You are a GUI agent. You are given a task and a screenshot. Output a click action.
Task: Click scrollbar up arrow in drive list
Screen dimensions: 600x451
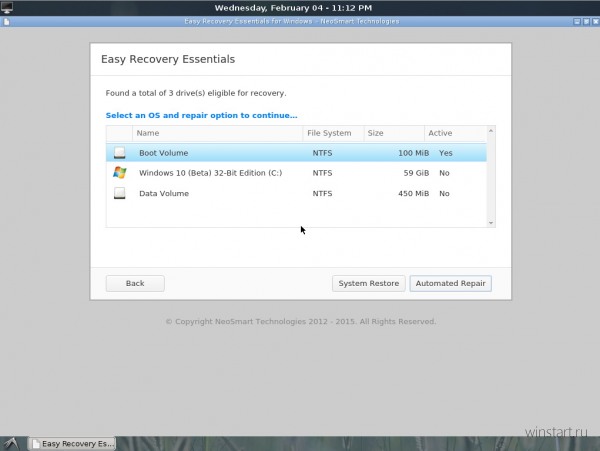coord(491,131)
